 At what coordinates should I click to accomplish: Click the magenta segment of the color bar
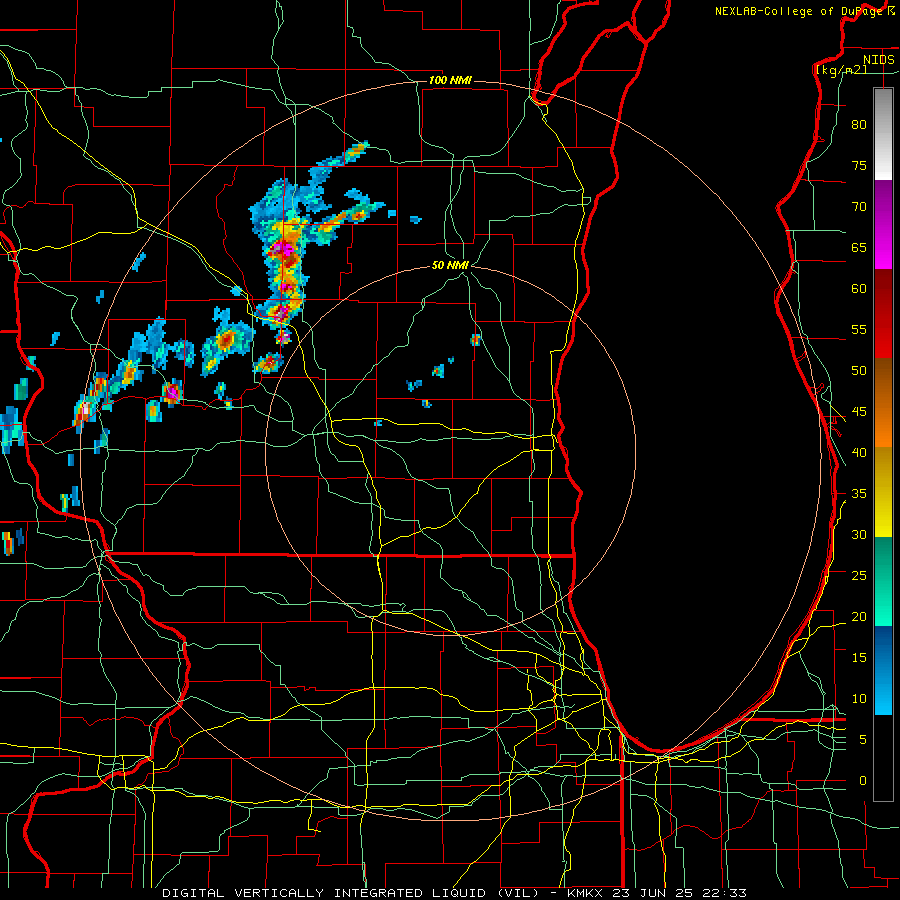pos(883,224)
